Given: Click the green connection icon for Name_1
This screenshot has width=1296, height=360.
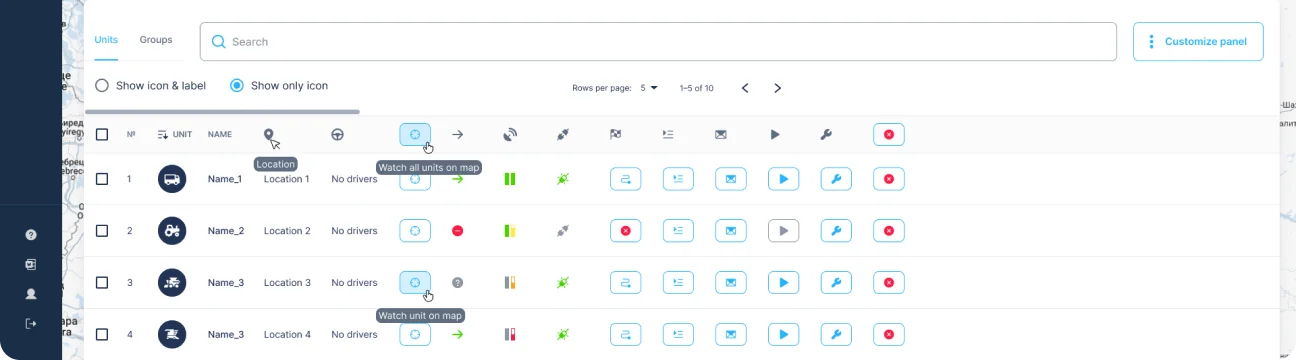Looking at the screenshot, I should (x=563, y=179).
